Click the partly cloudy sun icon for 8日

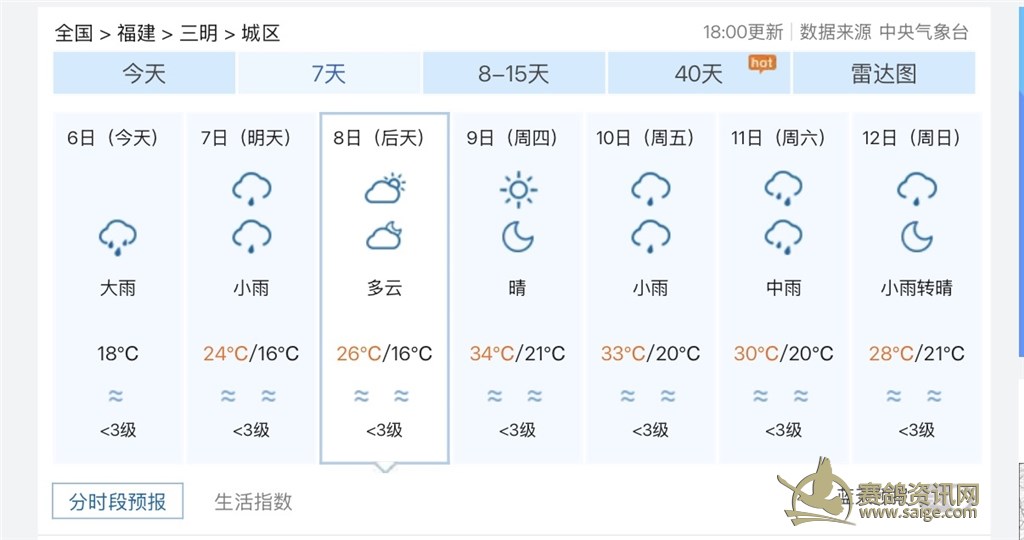pyautogui.click(x=384, y=189)
